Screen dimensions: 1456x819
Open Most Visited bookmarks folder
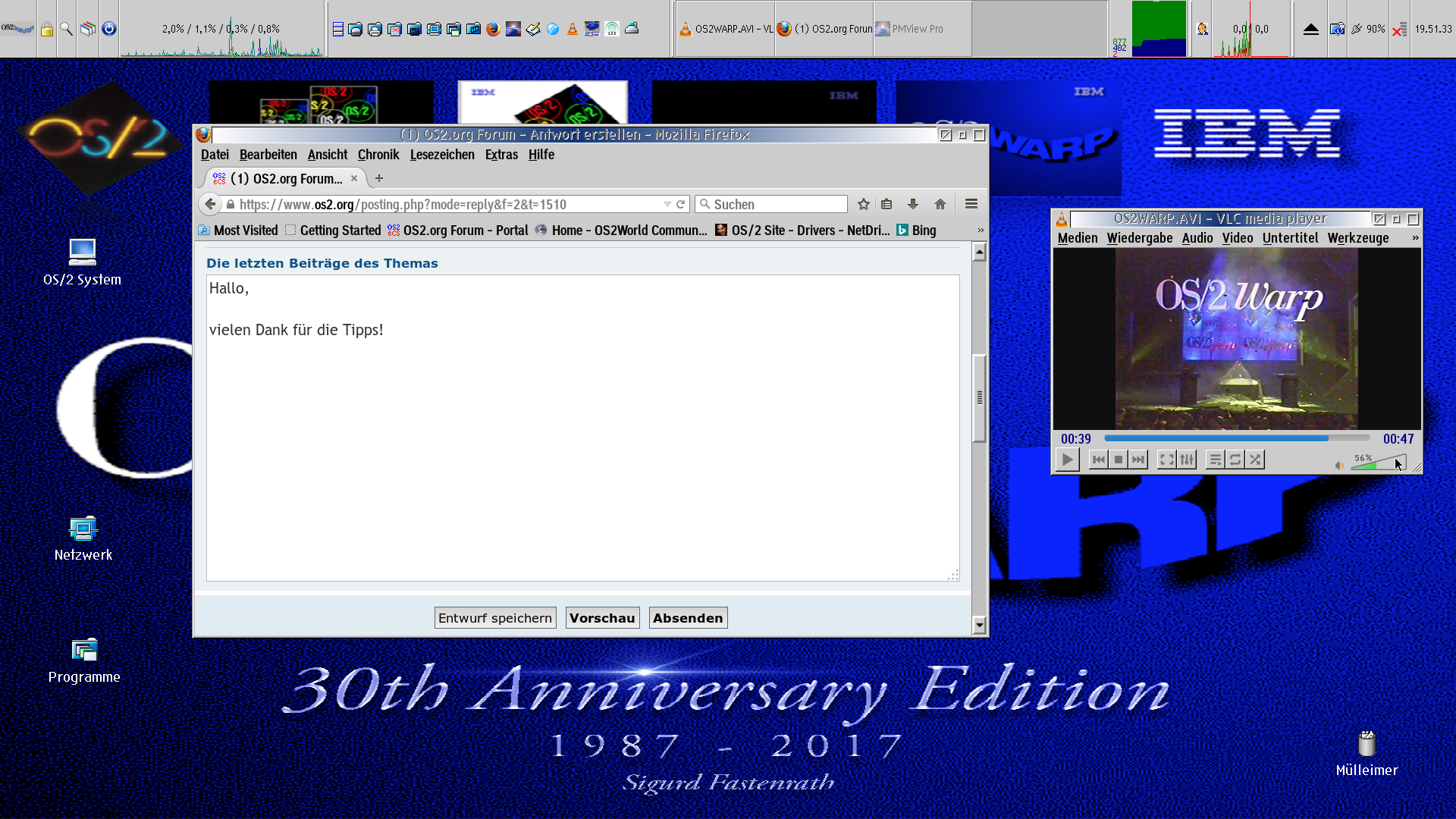pyautogui.click(x=238, y=231)
